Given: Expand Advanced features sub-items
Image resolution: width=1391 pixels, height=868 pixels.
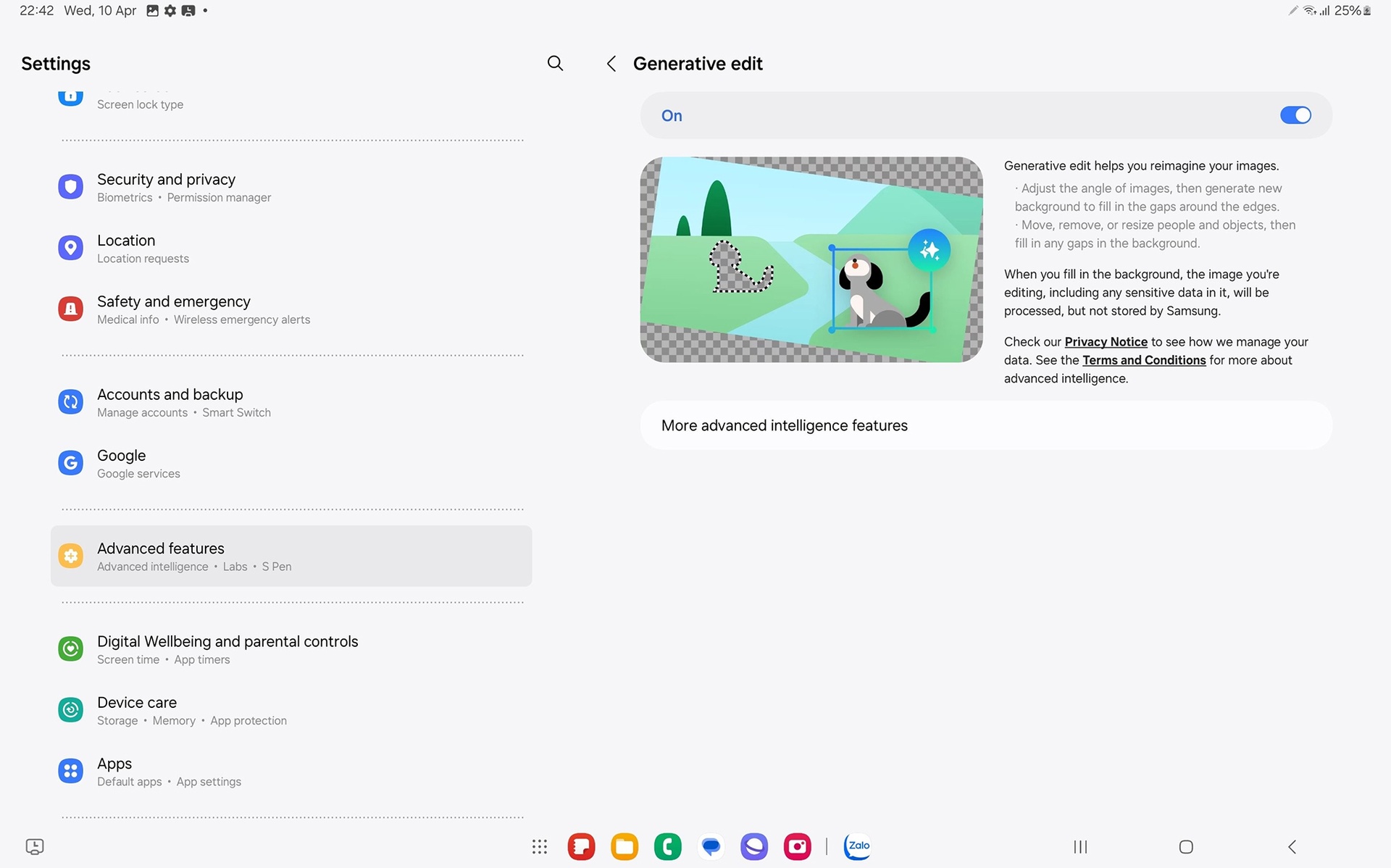Looking at the screenshot, I should (290, 555).
